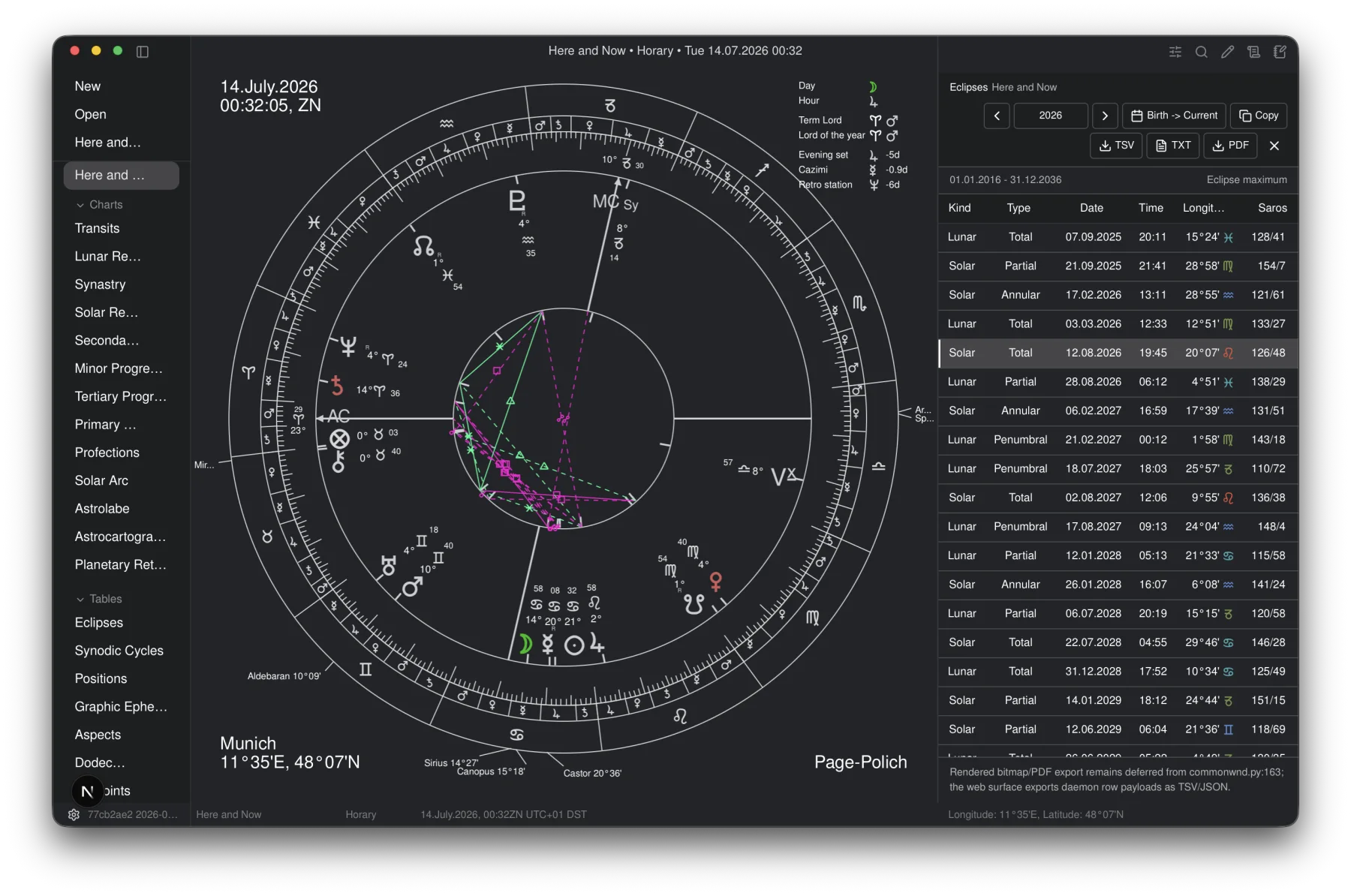The height and width of the screenshot is (896, 1351).
Task: Export the eclipses as TSV
Action: [1116, 146]
